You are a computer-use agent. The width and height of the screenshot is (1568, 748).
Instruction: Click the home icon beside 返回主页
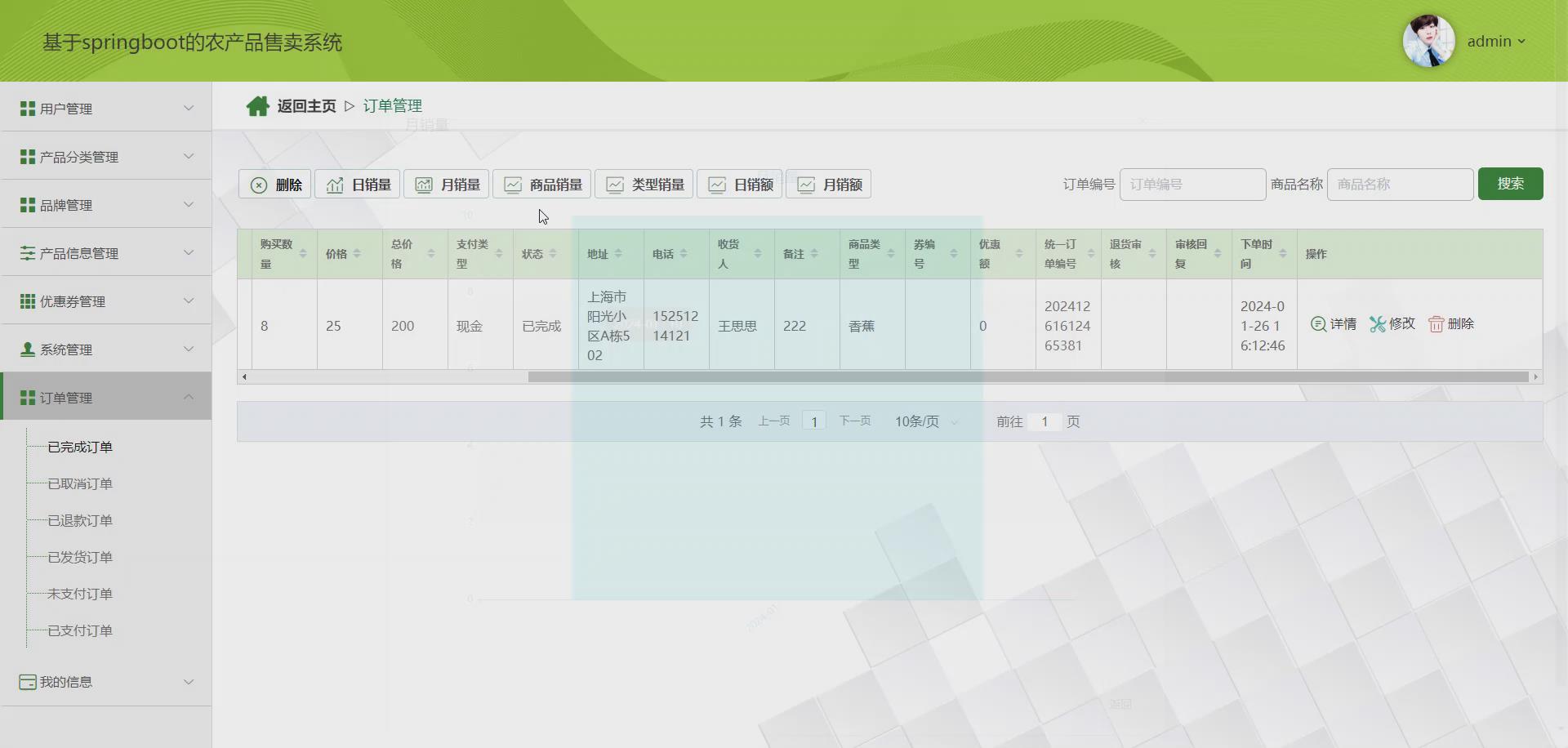point(258,105)
